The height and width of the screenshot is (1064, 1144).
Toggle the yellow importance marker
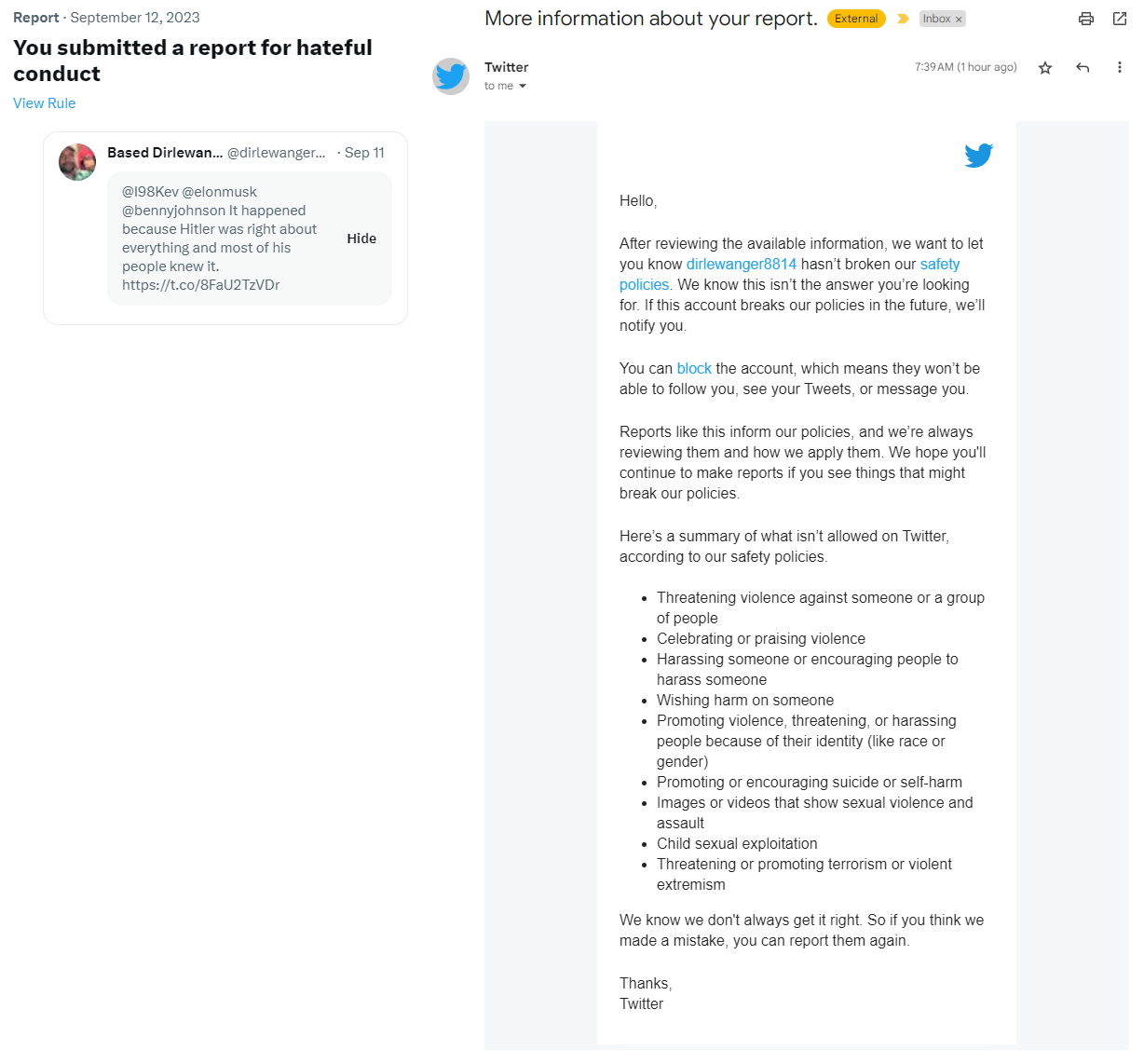903,19
